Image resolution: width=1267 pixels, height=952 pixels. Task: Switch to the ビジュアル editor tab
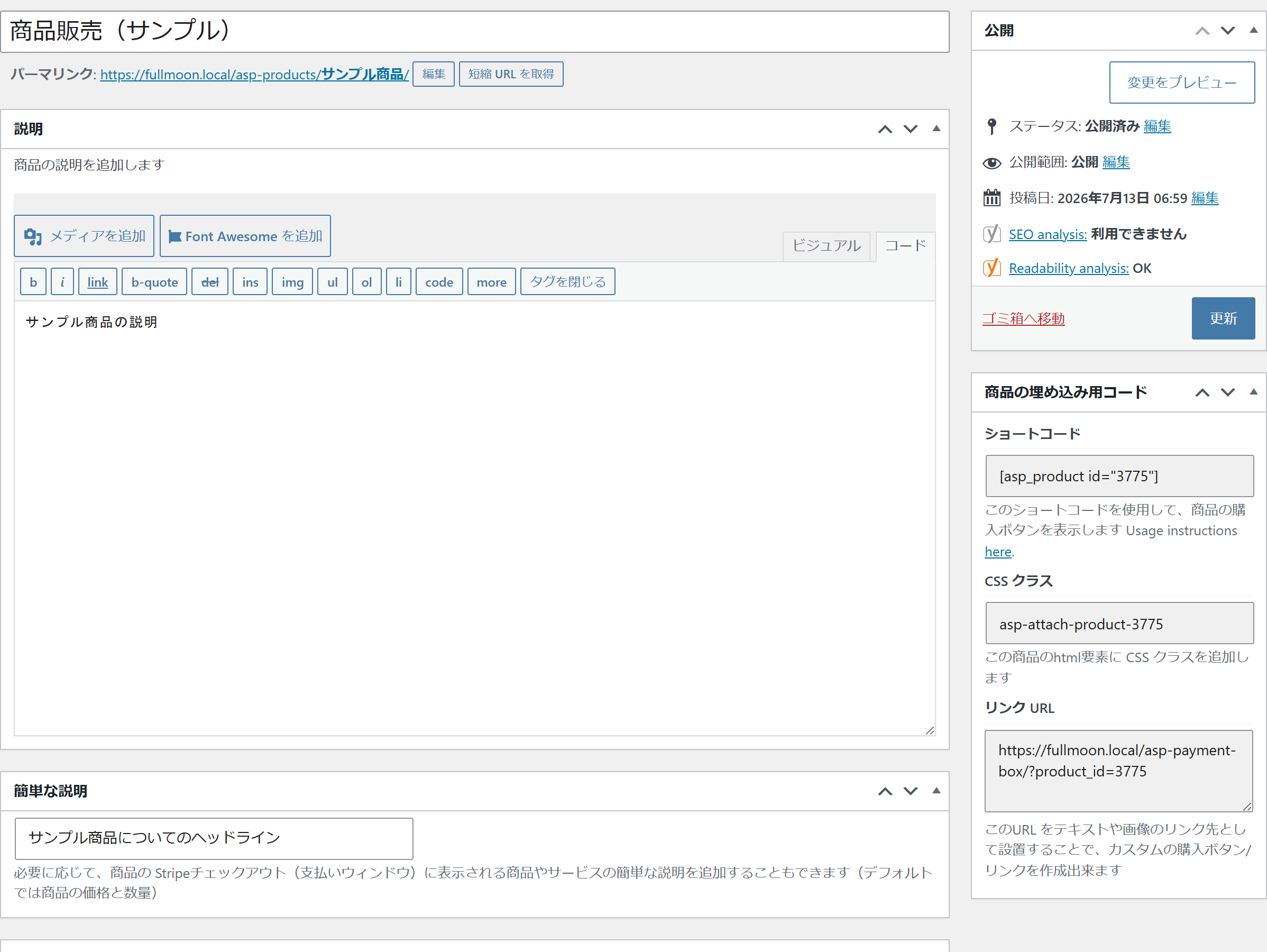827,246
